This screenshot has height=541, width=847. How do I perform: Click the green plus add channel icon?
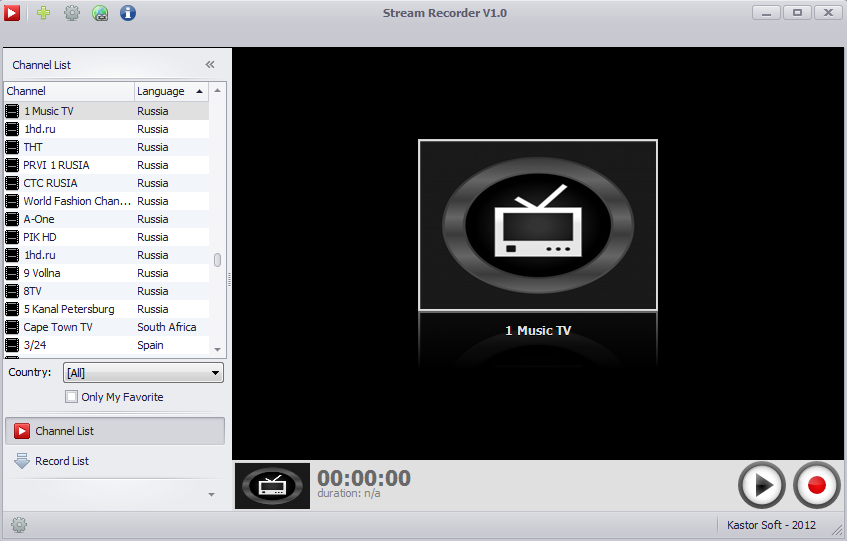tap(43, 13)
